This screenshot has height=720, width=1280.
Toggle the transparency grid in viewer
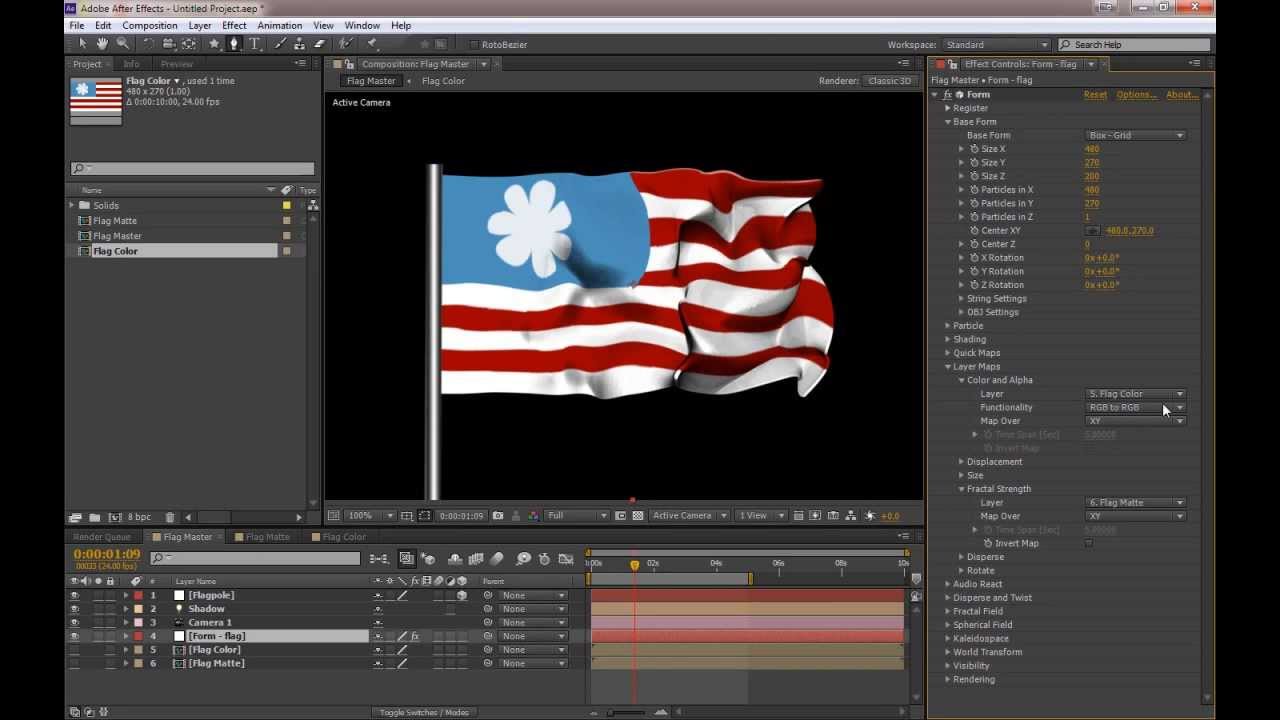[638, 516]
